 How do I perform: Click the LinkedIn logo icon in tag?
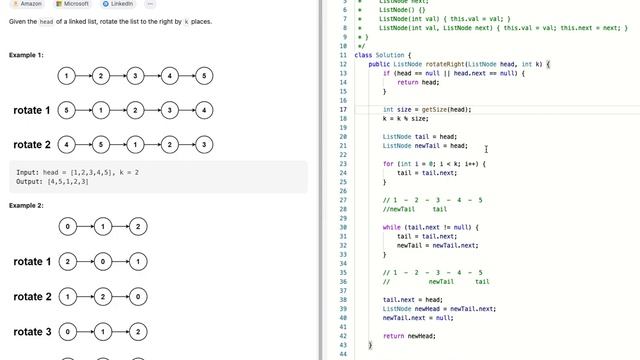point(106,4)
